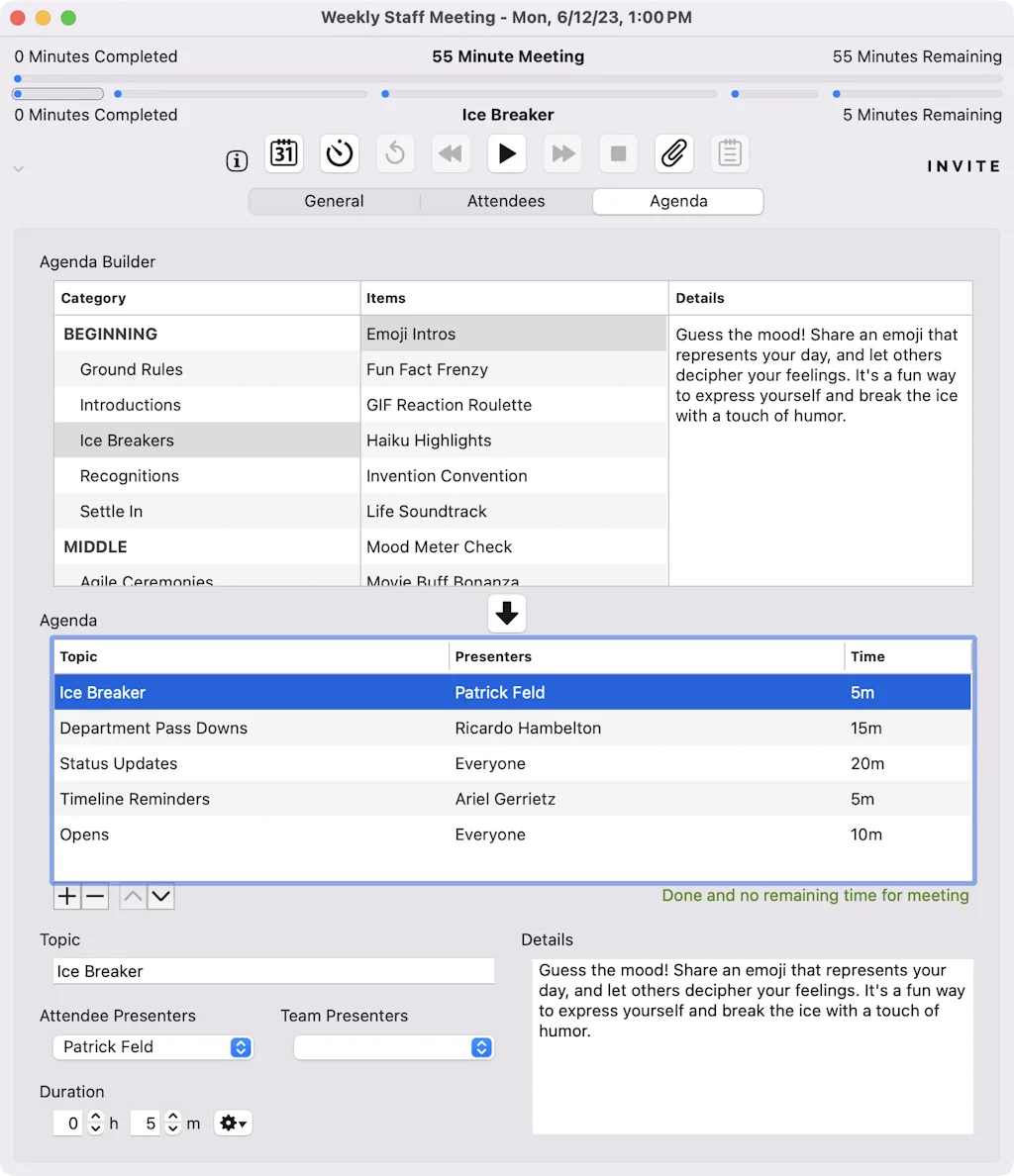Collapse the header disclosure chevron at left
Viewport: 1014px width, 1176px height.
pos(18,169)
